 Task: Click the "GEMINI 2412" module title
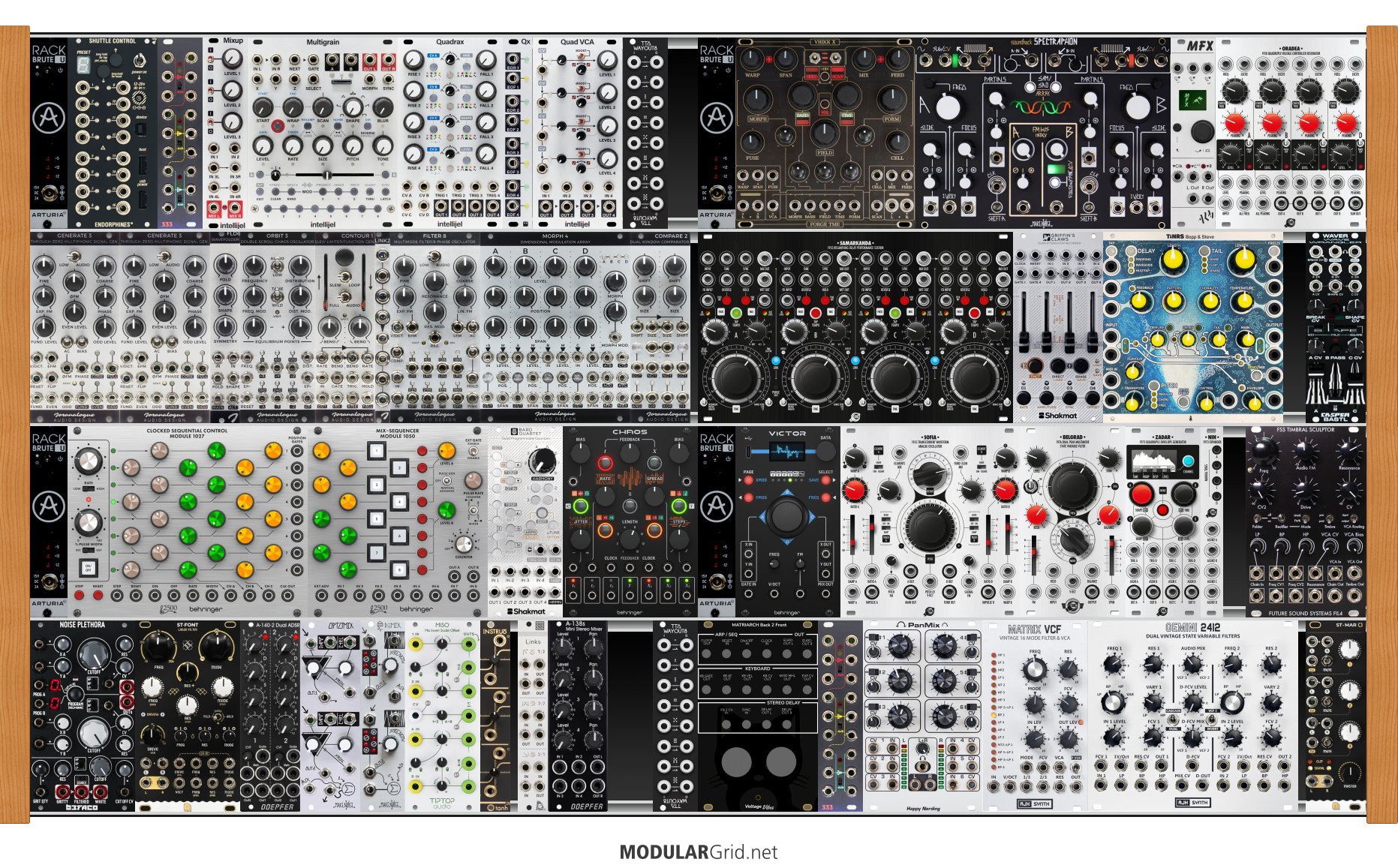click(x=1193, y=628)
